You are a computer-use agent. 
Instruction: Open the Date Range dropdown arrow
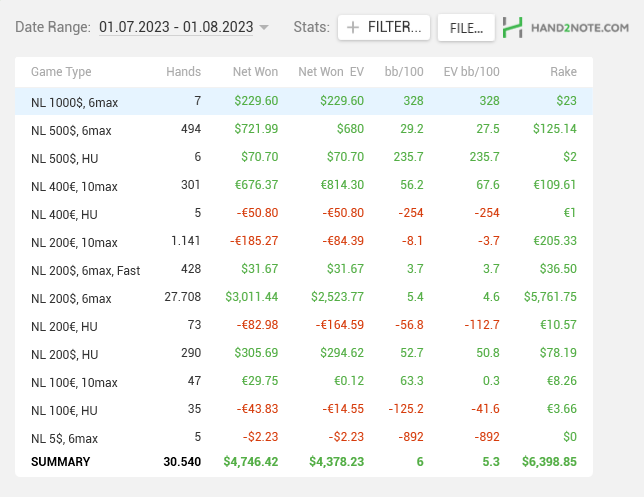(x=264, y=28)
